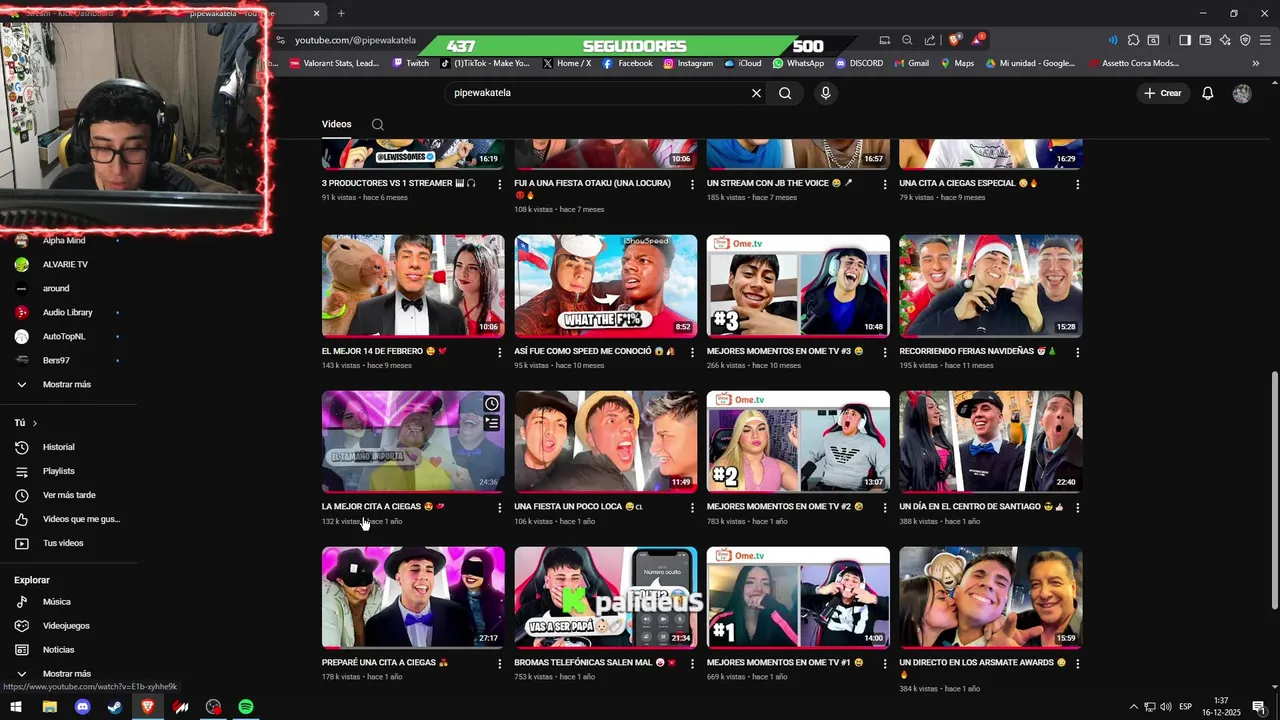This screenshot has height=720, width=1280.
Task: Play the ASÍ FUE COMO SPEED ME CONOCIÓ thumbnail
Action: 606,286
